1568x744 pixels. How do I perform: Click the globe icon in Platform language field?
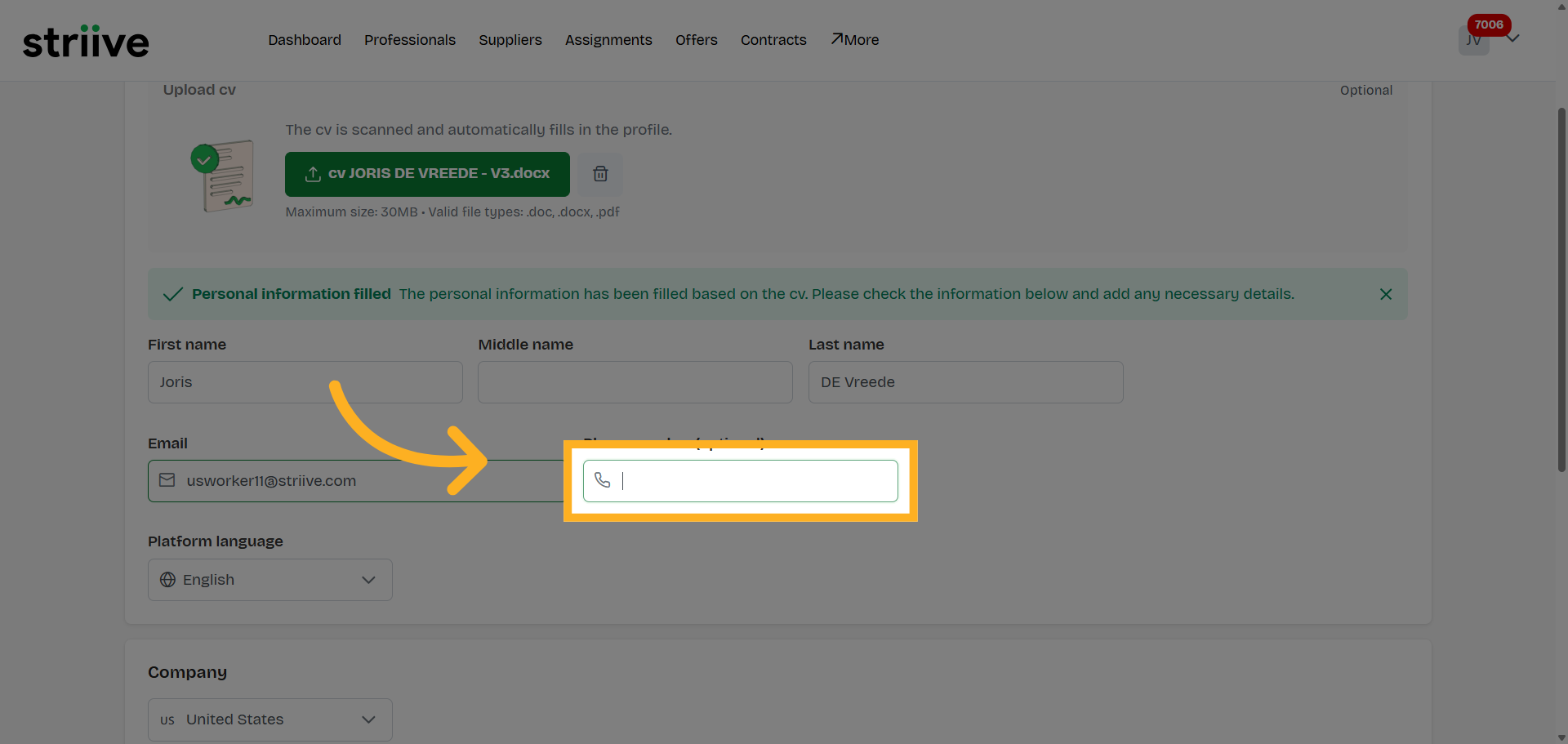pos(167,580)
